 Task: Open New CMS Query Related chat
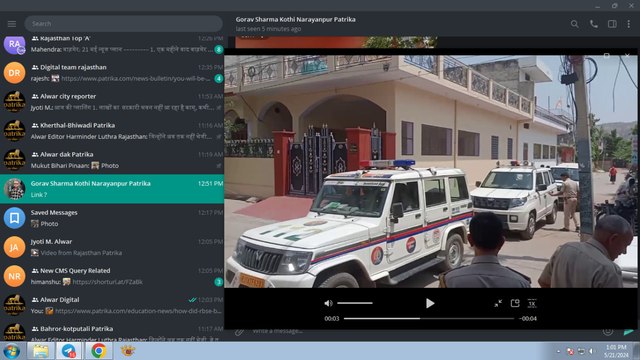click(x=112, y=276)
